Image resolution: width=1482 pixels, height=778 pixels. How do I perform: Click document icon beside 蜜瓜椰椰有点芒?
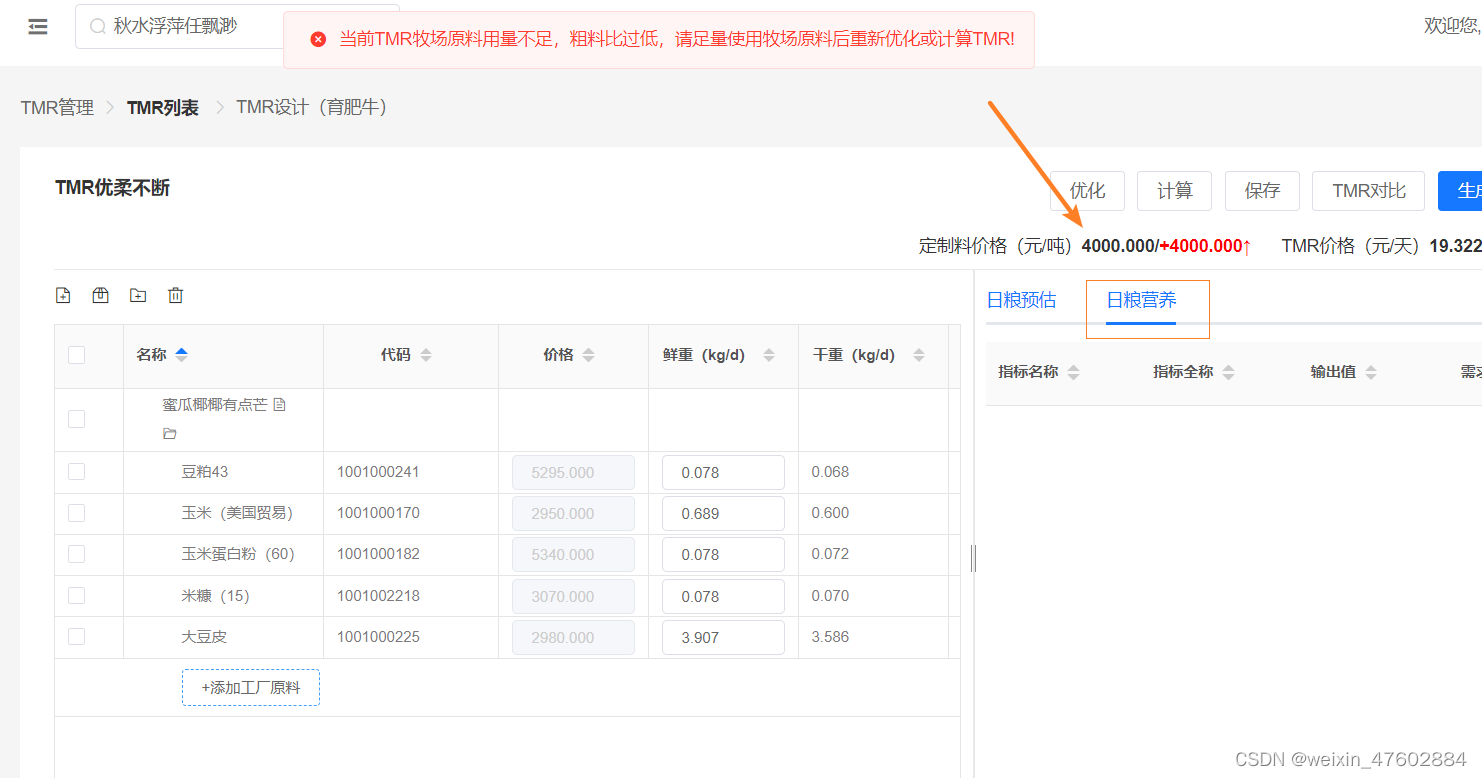279,405
